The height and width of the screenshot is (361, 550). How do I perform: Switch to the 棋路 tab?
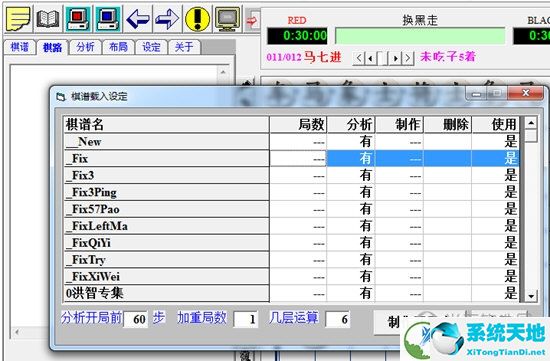(x=52, y=47)
